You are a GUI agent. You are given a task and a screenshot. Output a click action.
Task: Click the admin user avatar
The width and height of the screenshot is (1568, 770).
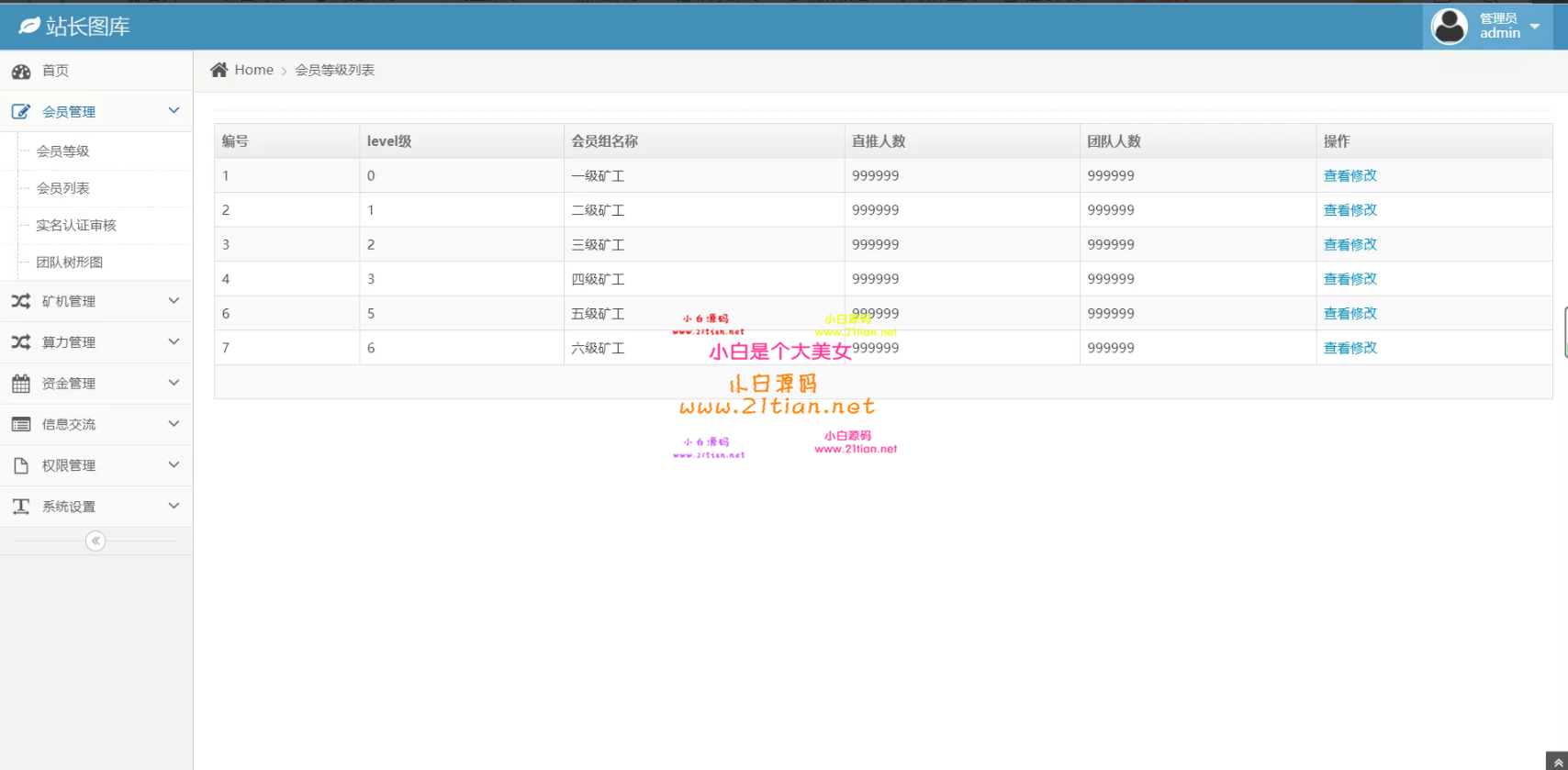[1450, 27]
